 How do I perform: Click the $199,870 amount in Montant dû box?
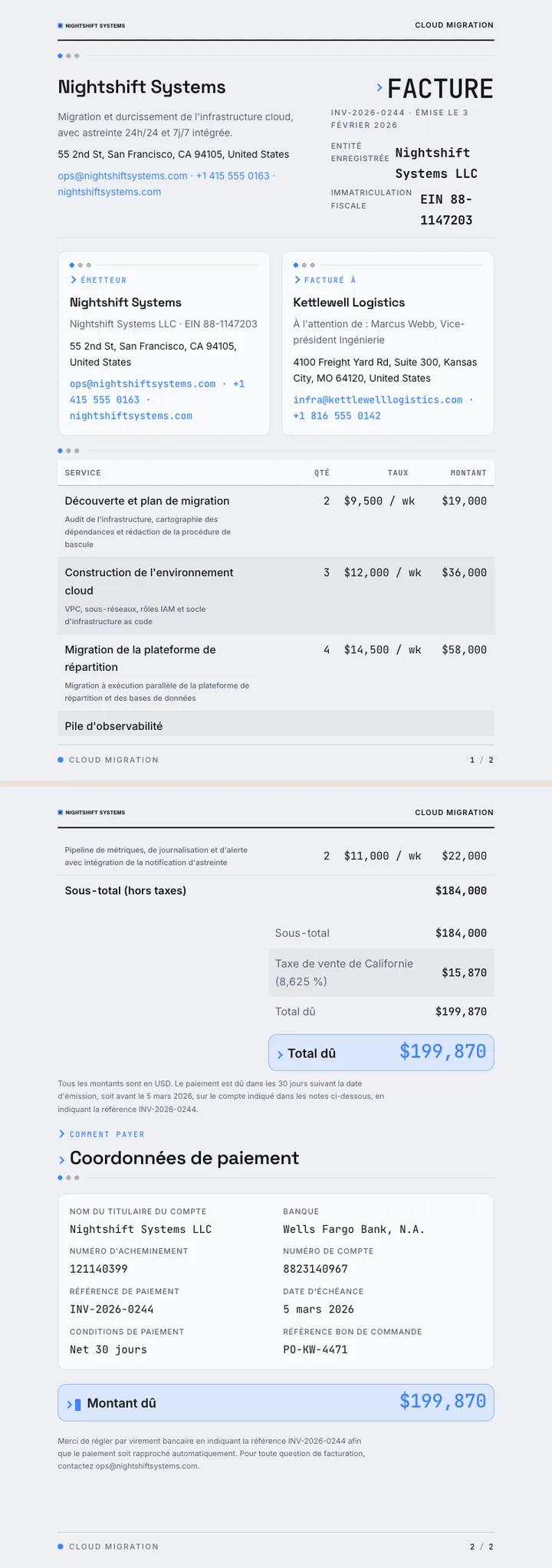[443, 1401]
